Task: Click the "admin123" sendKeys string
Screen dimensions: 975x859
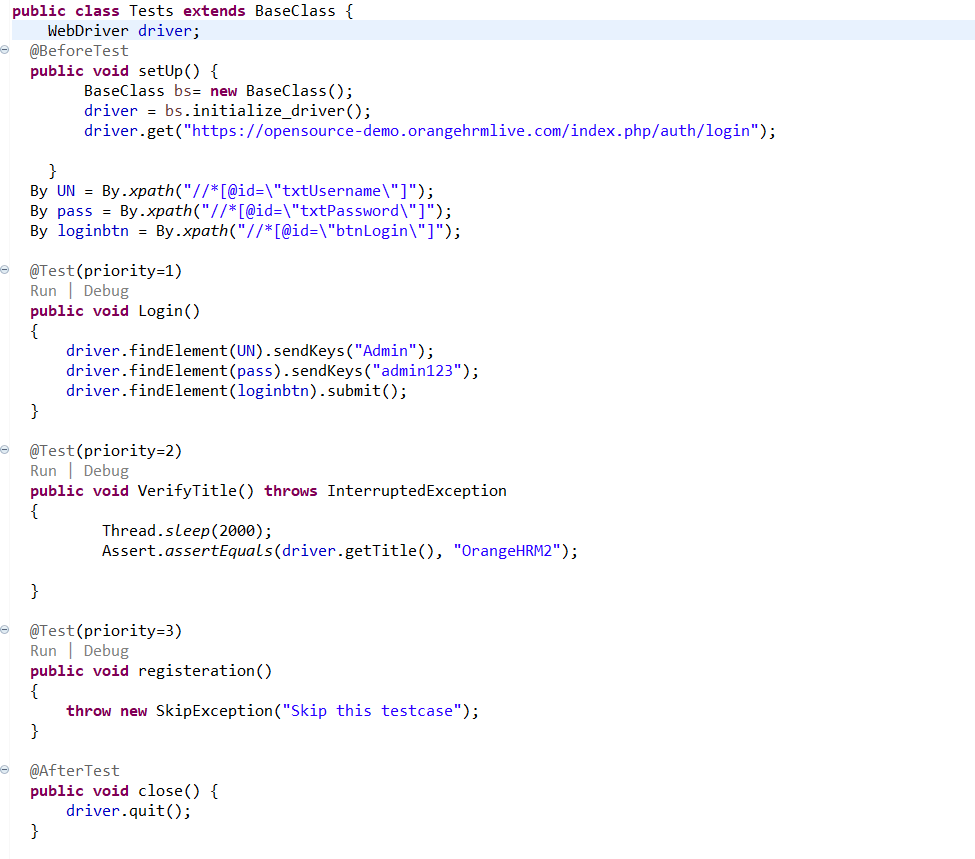Action: click(417, 371)
